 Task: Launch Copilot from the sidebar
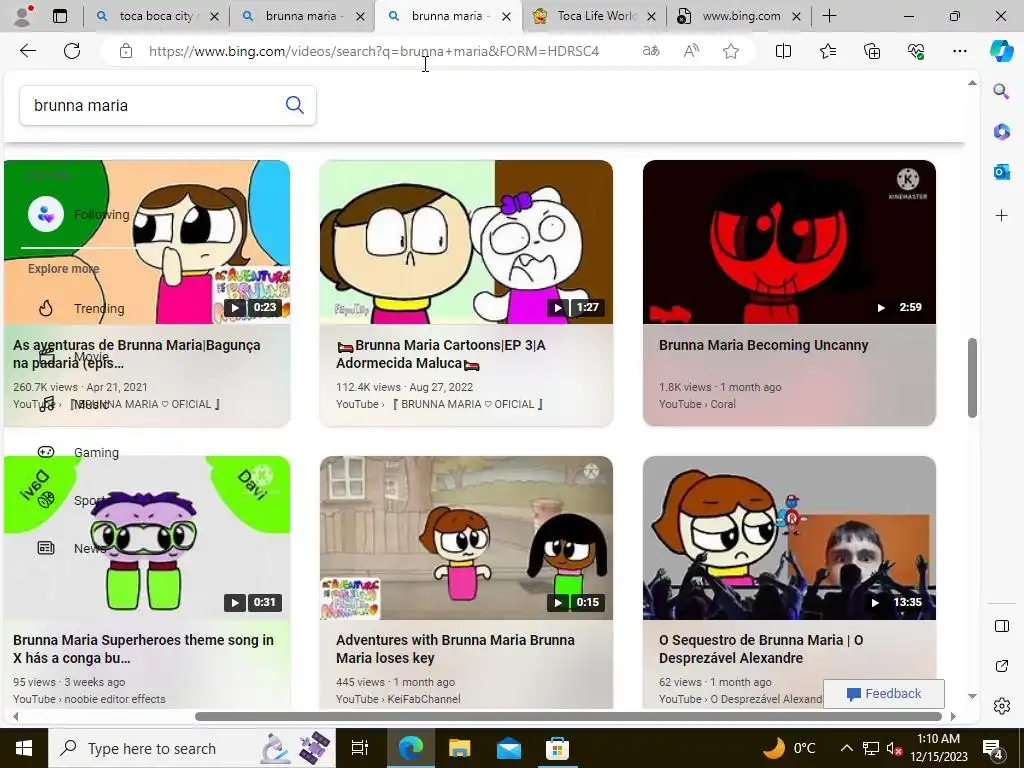(x=1001, y=51)
